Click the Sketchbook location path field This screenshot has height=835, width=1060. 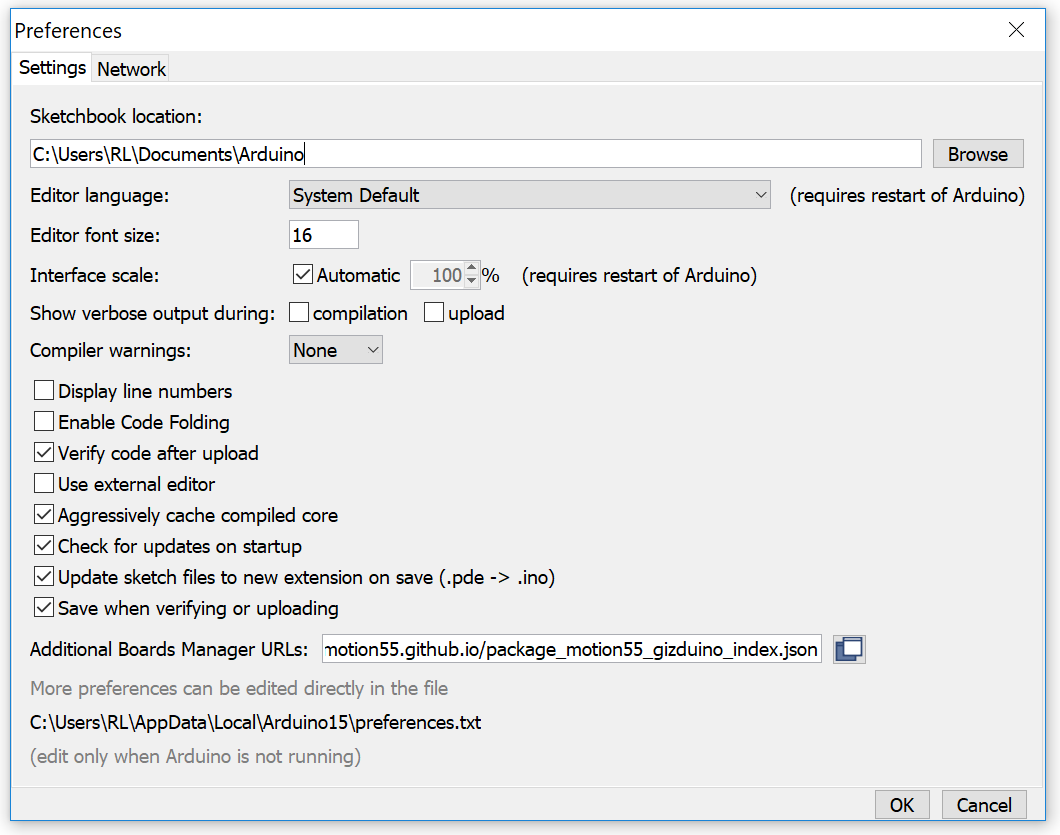point(475,154)
